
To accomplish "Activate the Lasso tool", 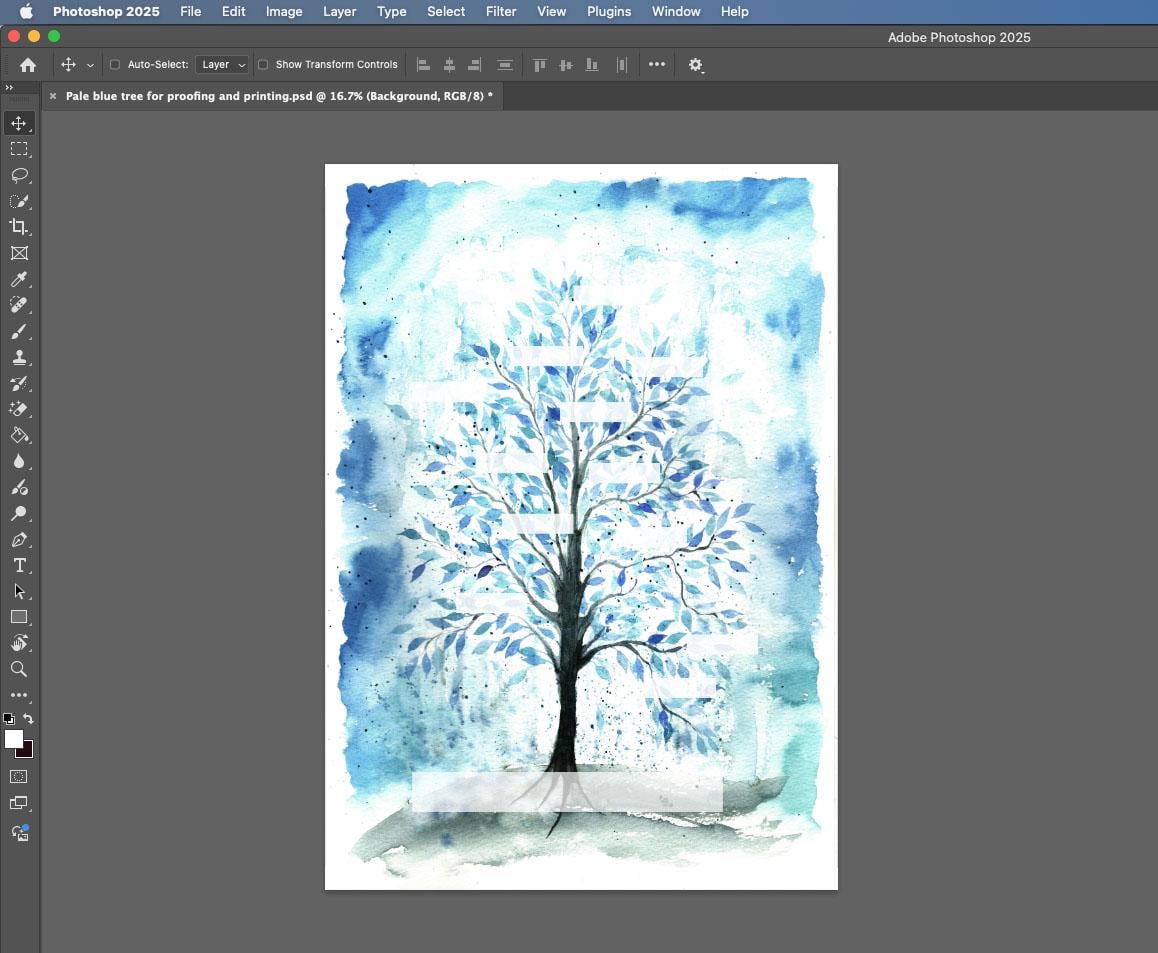I will pyautogui.click(x=19, y=176).
